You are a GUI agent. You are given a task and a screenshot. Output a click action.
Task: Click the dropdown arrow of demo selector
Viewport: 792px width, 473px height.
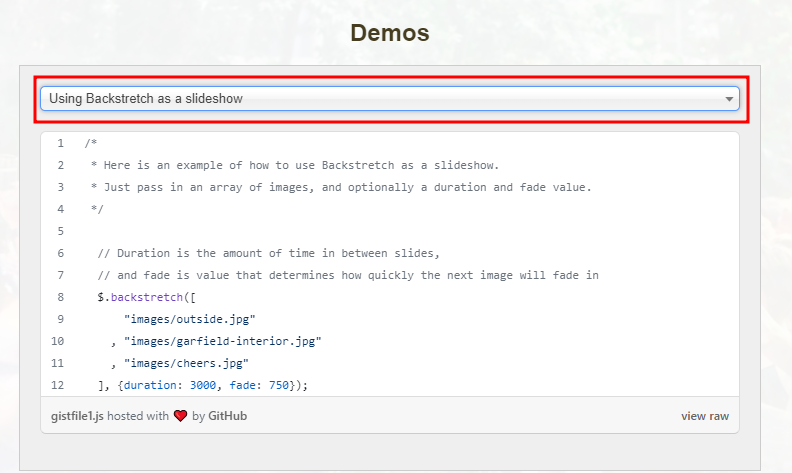point(729,99)
